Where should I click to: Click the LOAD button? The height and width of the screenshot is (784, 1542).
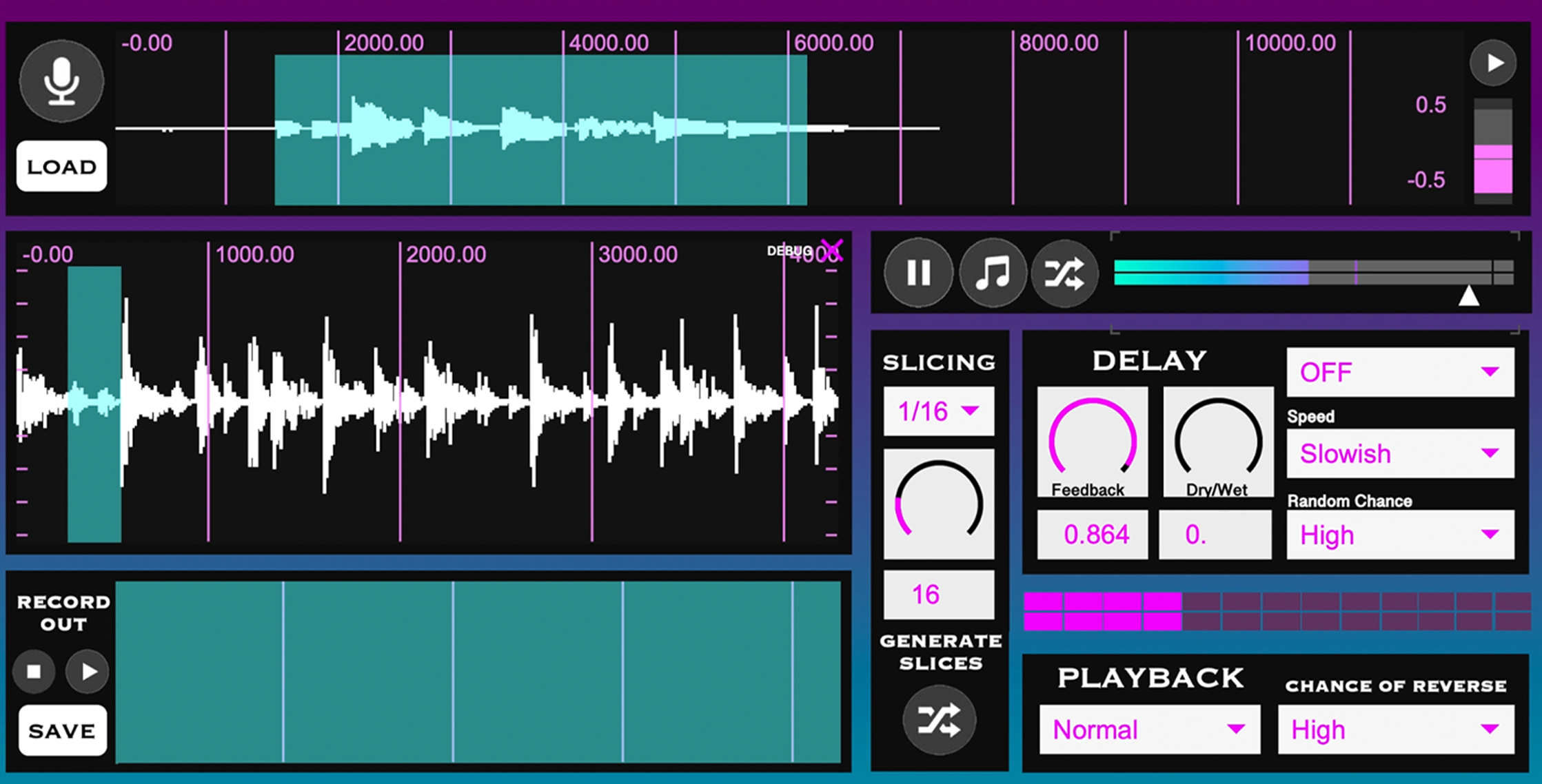tap(62, 167)
